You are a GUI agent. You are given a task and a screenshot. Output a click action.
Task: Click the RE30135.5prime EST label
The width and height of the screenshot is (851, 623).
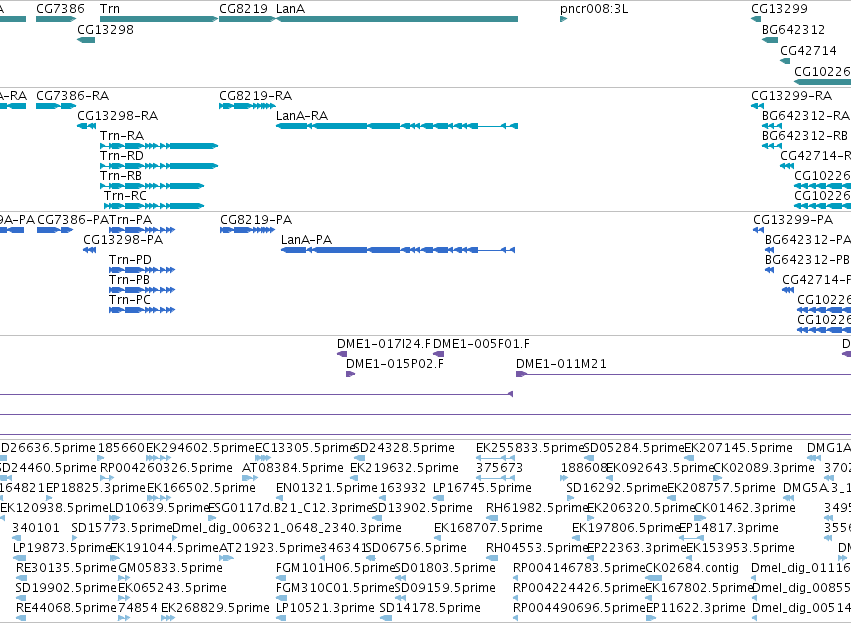[x=66, y=569]
